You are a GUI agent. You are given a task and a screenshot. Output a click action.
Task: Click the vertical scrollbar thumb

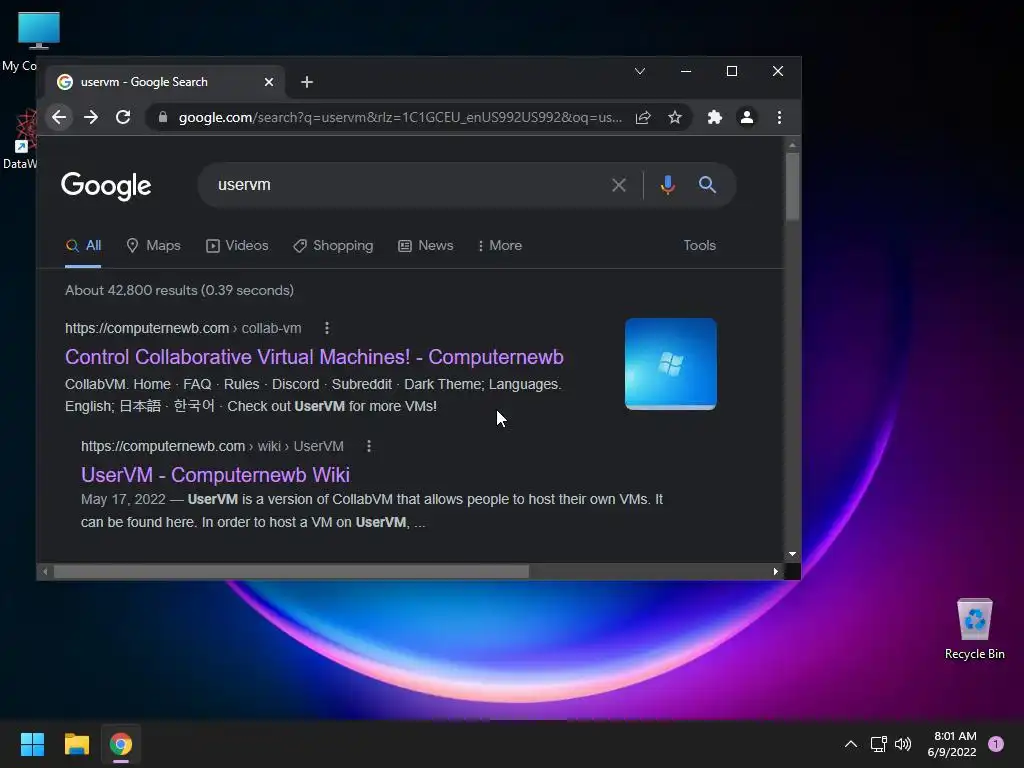tap(792, 186)
